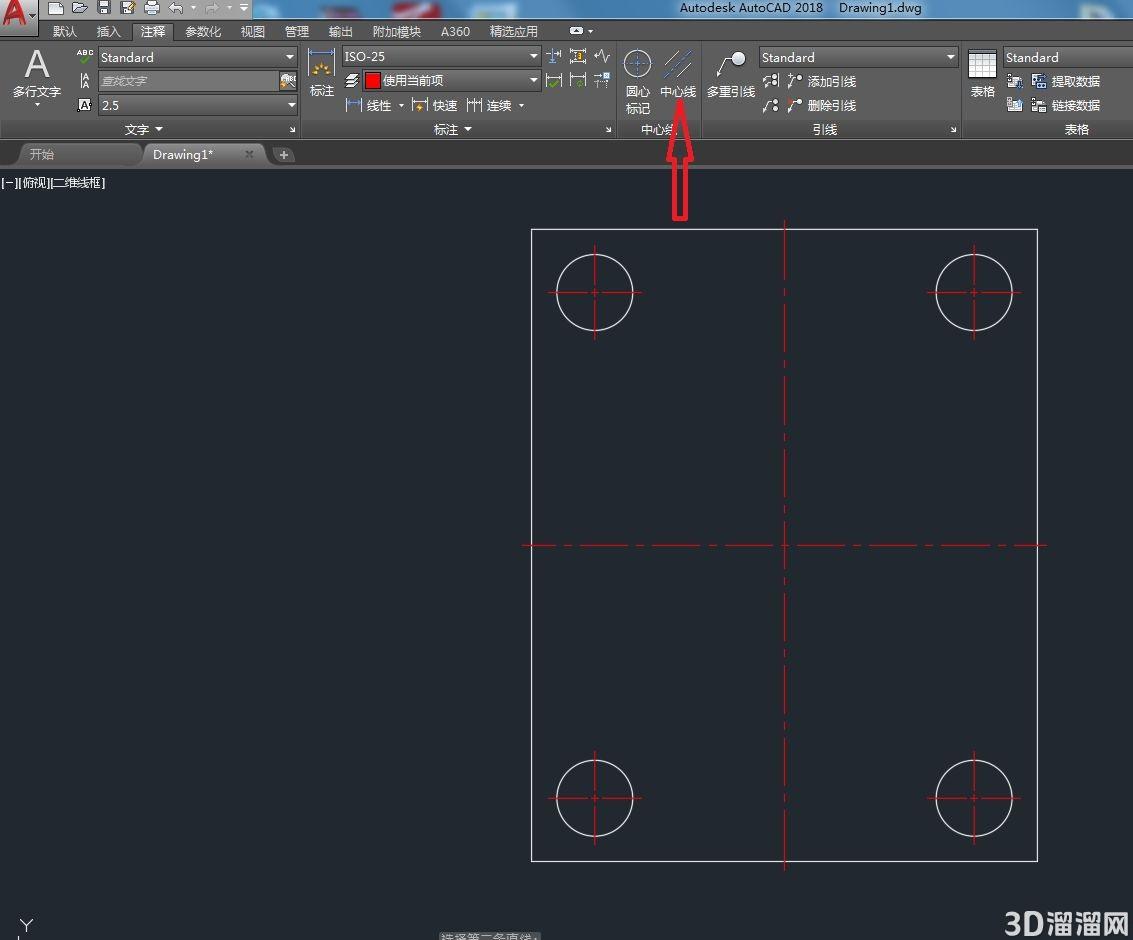1133x940 pixels.
Task: Start the 标注 dimension tool
Action: click(x=322, y=73)
